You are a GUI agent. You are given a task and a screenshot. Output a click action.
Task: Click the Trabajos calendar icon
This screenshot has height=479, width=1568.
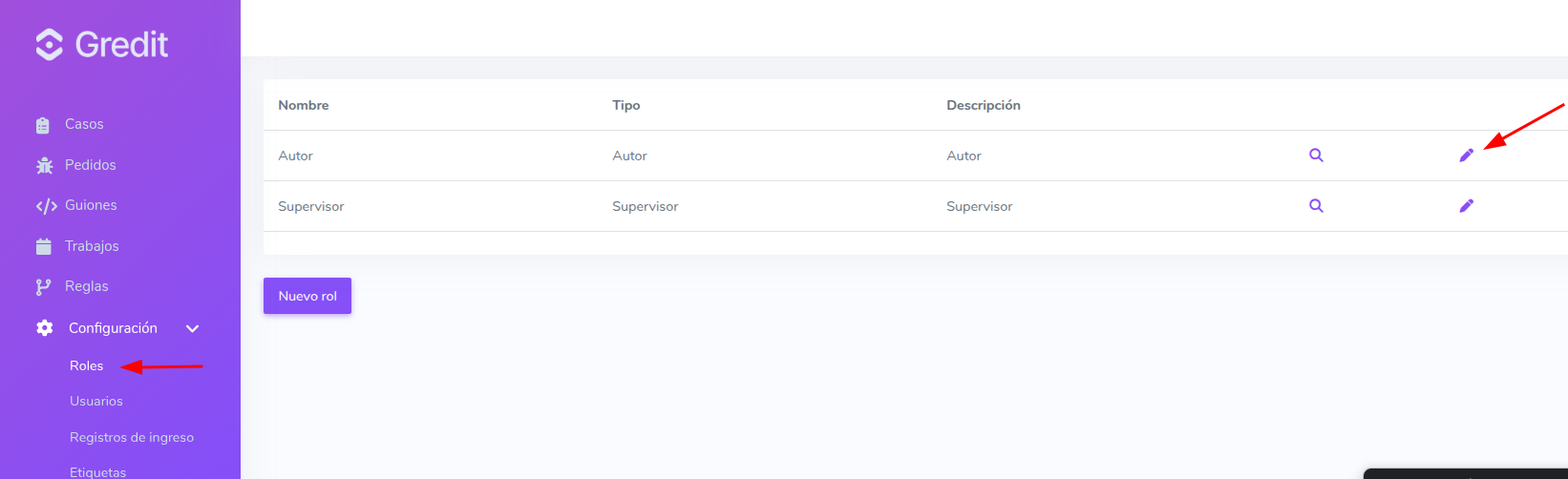coord(44,246)
